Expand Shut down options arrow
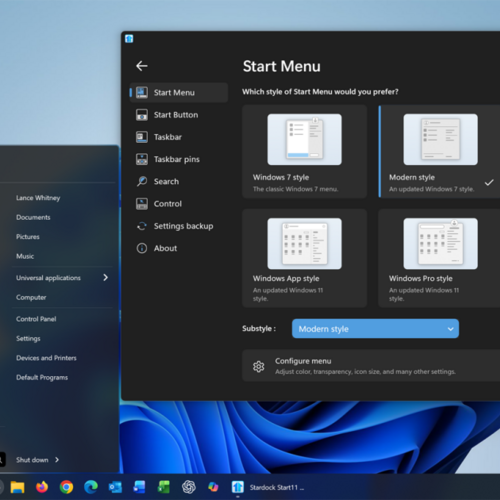This screenshot has width=500, height=500. (x=57, y=460)
